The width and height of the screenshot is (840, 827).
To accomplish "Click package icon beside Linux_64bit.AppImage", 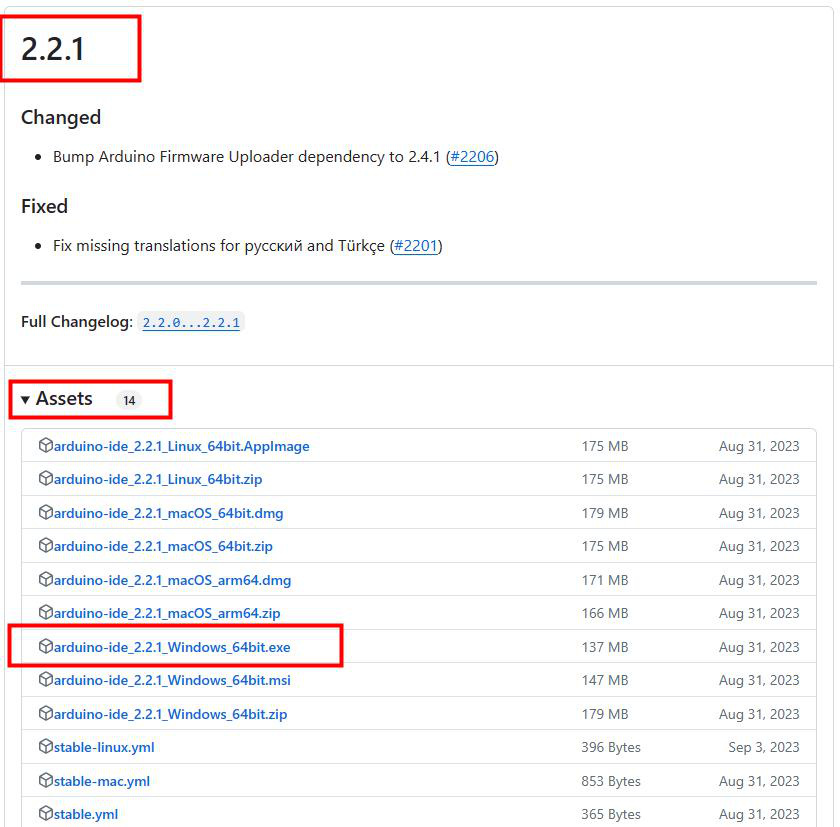I will (x=46, y=445).
